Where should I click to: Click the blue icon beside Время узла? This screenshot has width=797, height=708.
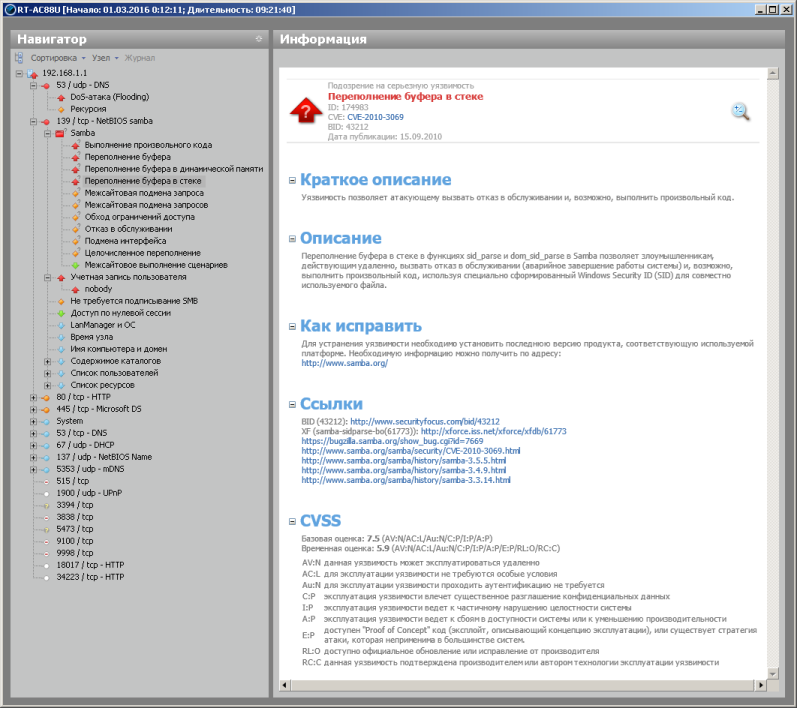click(x=61, y=337)
